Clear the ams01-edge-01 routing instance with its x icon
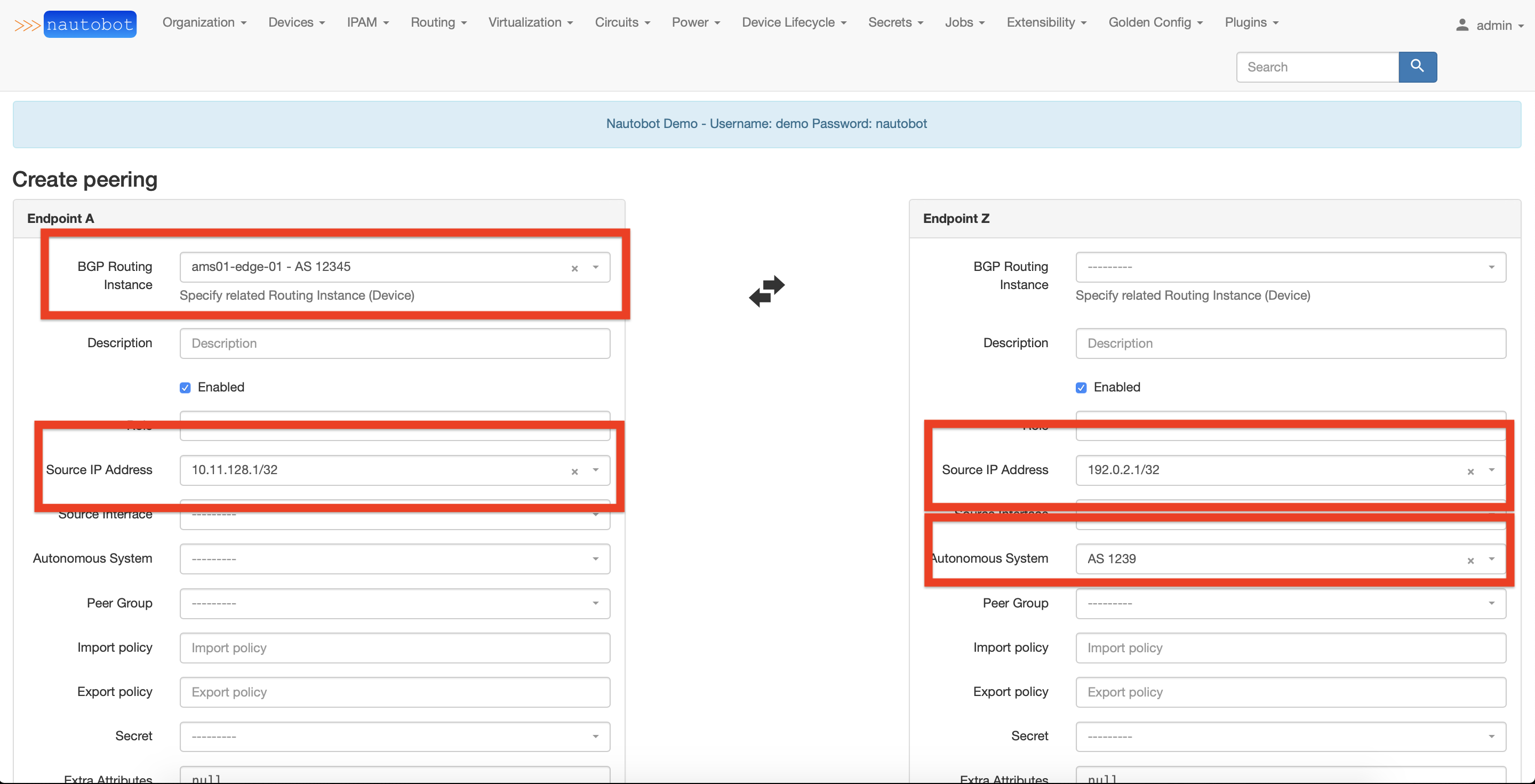Viewport: 1535px width, 784px height. click(x=574, y=269)
